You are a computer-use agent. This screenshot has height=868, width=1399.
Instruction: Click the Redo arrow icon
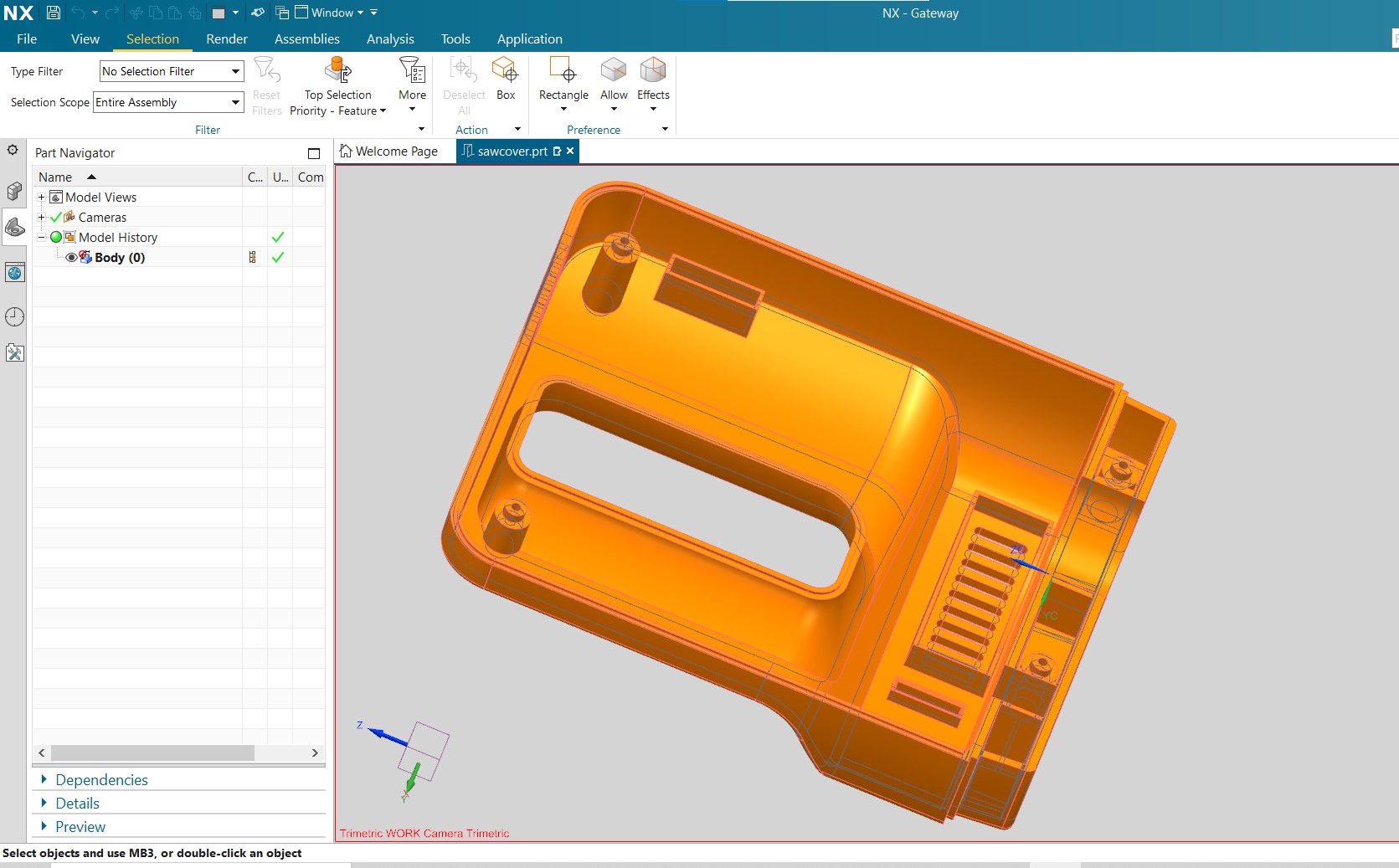111,13
